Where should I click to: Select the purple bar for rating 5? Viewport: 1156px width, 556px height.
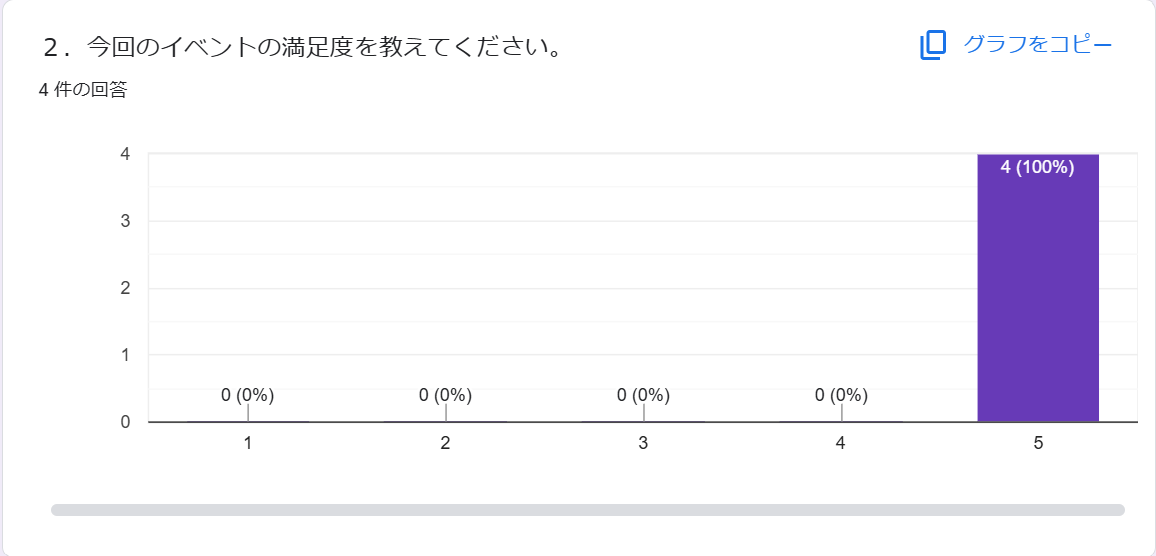coord(1038,288)
